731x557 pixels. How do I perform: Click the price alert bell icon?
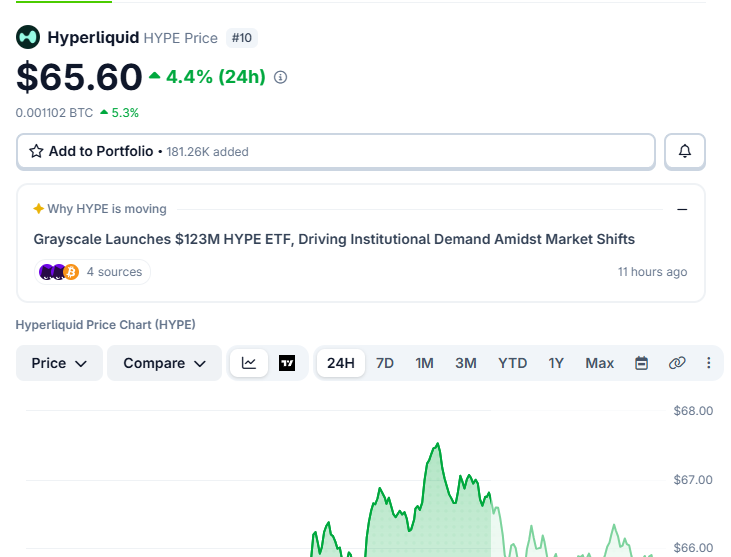(684, 151)
